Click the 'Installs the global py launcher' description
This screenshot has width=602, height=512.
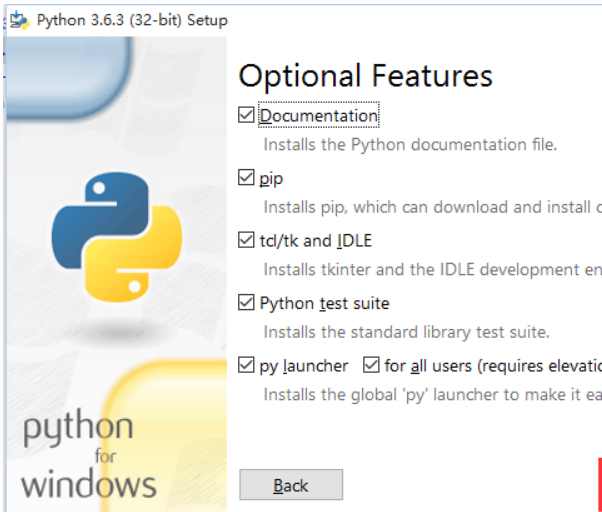pos(432,395)
